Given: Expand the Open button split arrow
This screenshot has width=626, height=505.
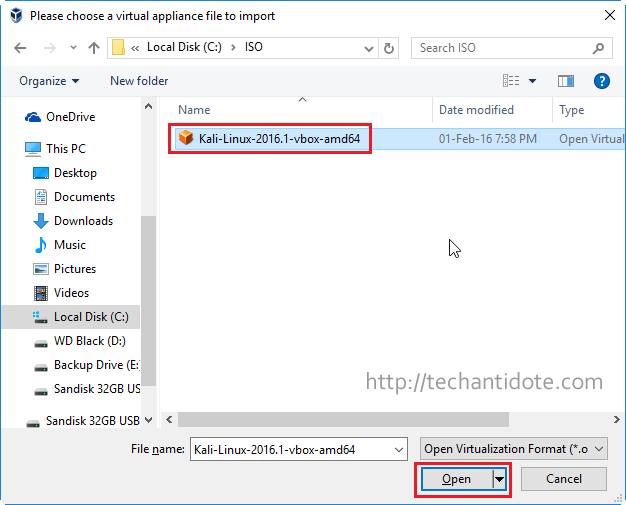Looking at the screenshot, I should click(x=499, y=479).
